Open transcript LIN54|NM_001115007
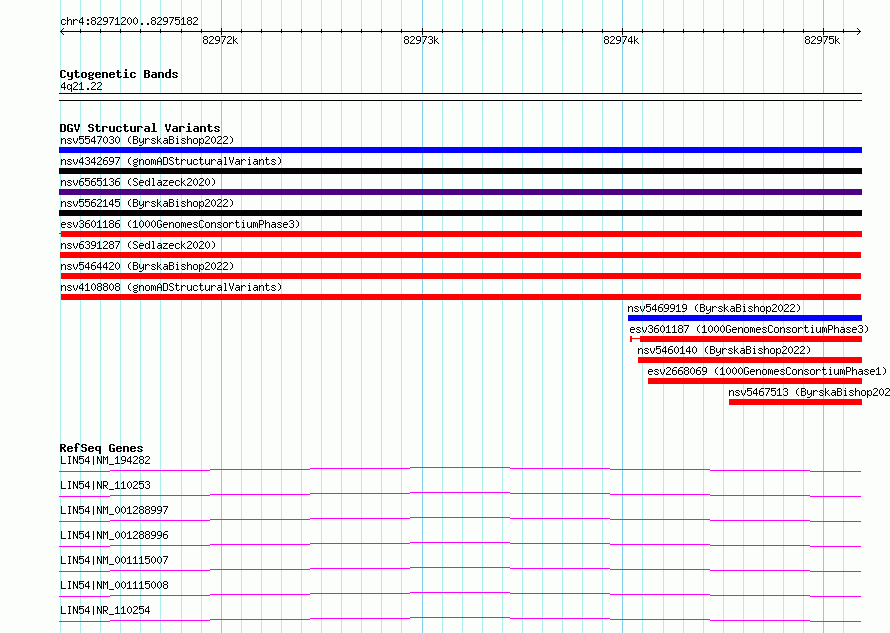This screenshot has height=633, width=890. 114,560
